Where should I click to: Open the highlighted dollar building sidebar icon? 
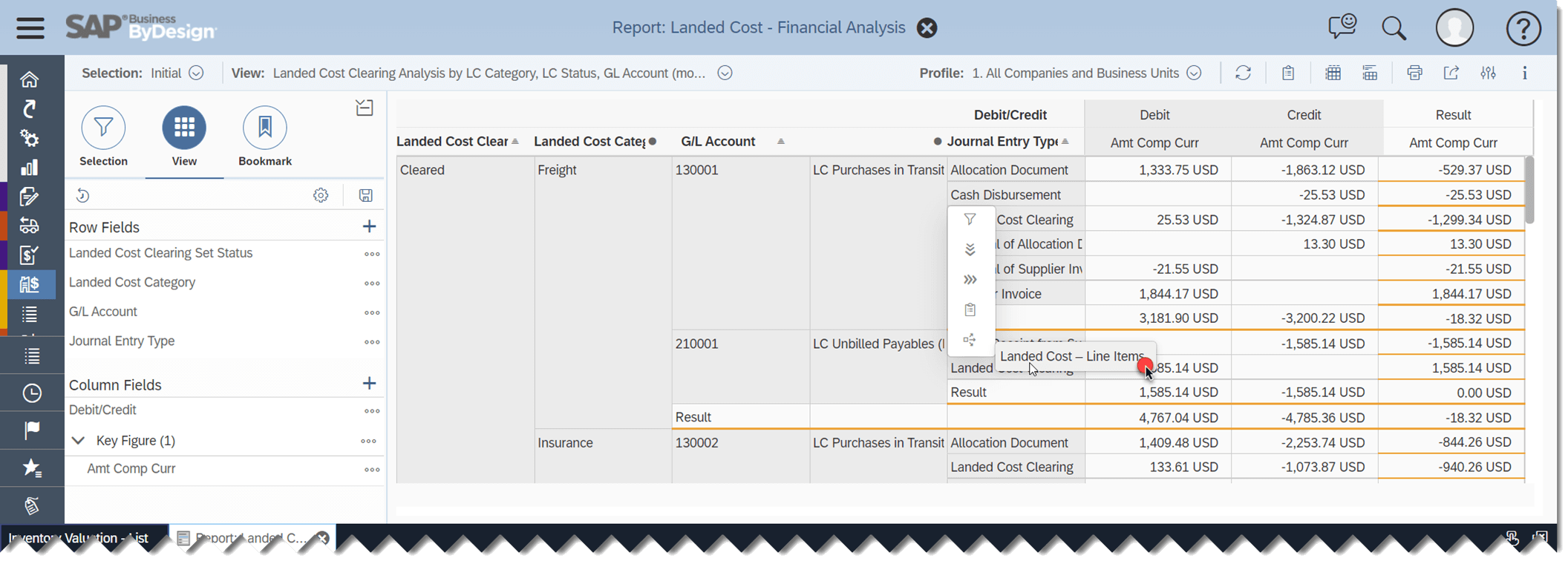tap(30, 284)
